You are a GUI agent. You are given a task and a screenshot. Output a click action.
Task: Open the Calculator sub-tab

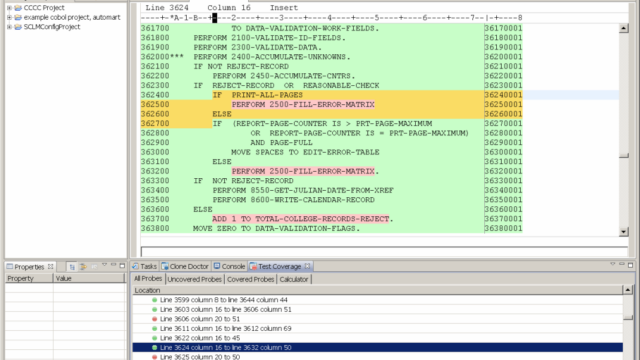[294, 280]
